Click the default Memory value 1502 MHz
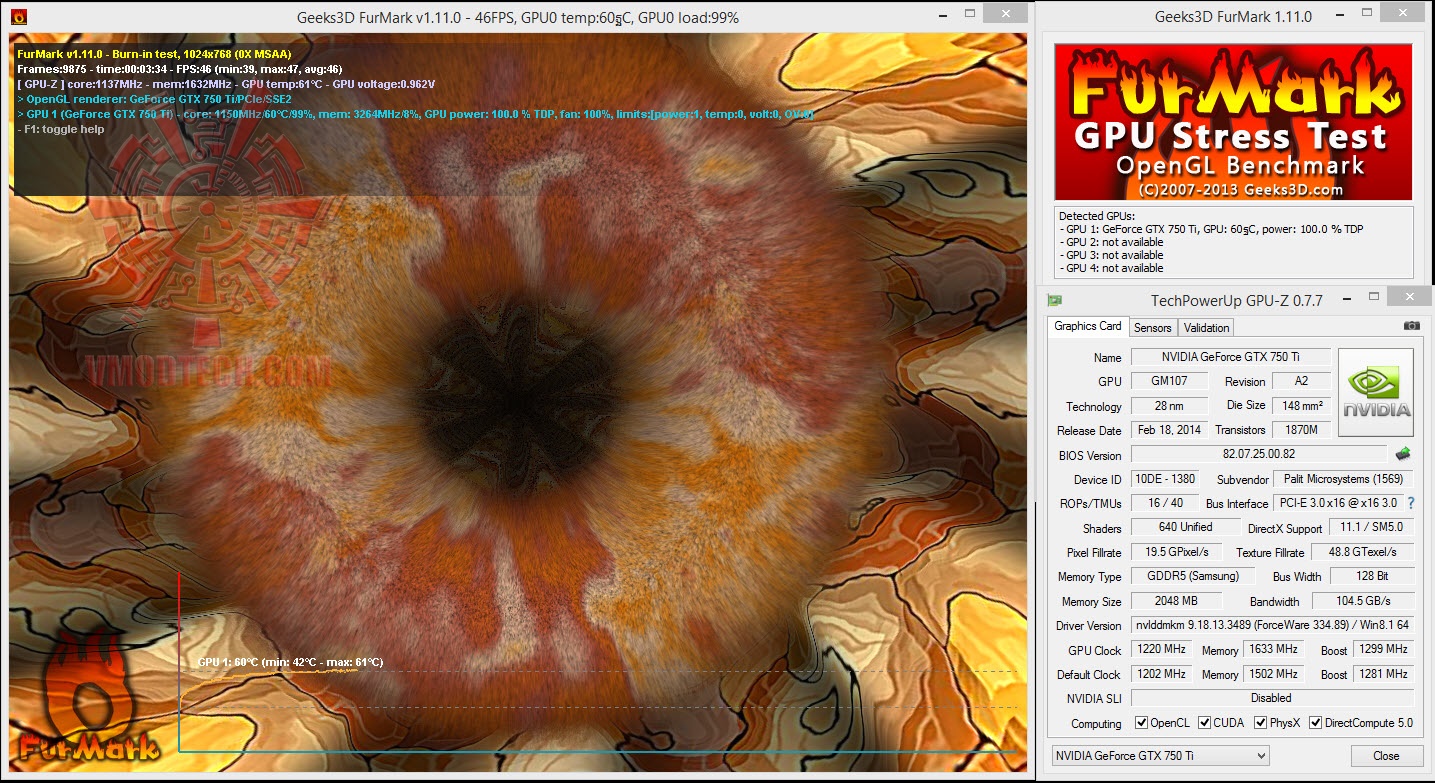This screenshot has height=783, width=1435. pos(1272,674)
